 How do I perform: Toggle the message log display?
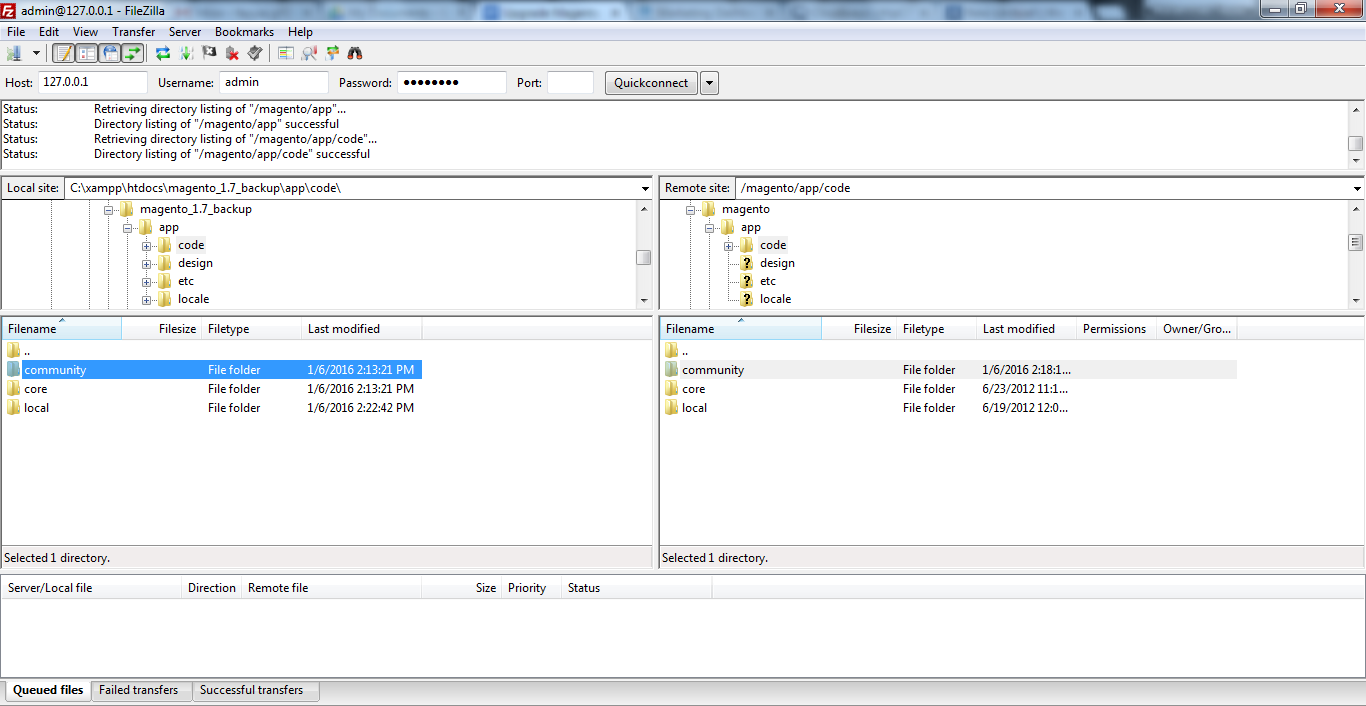pyautogui.click(x=64, y=53)
